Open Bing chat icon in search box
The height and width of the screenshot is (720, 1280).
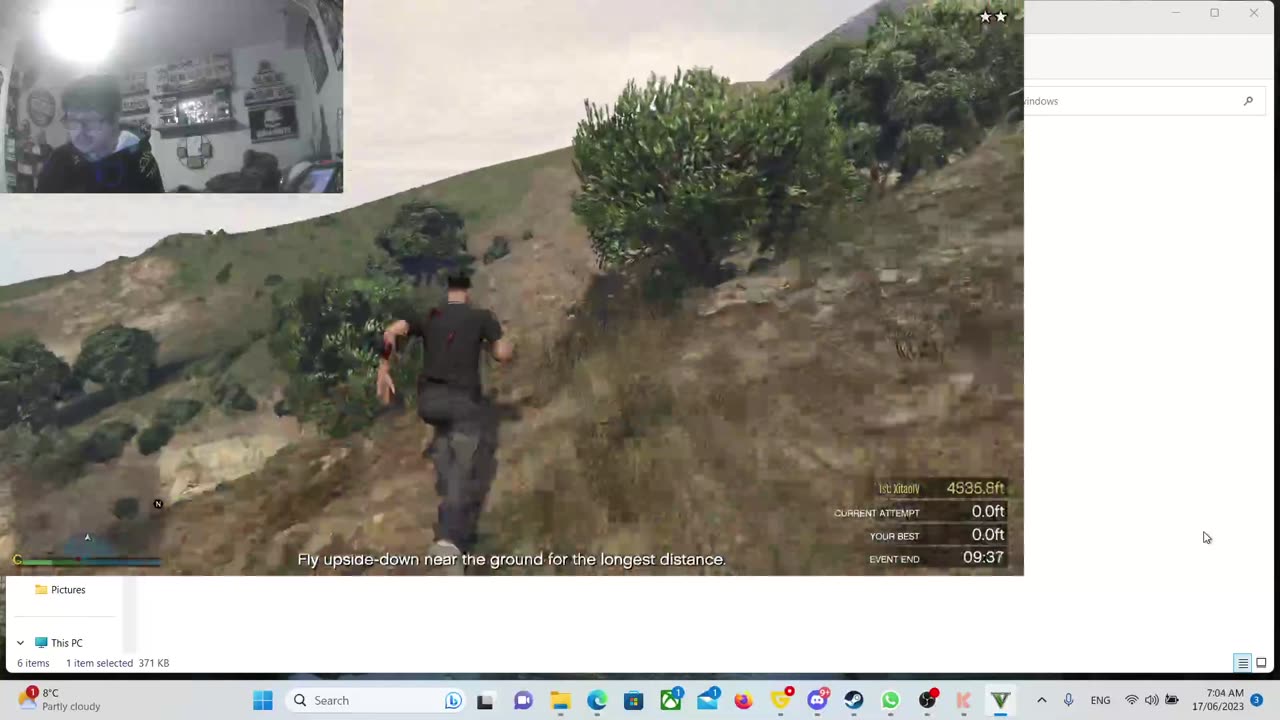[453, 700]
